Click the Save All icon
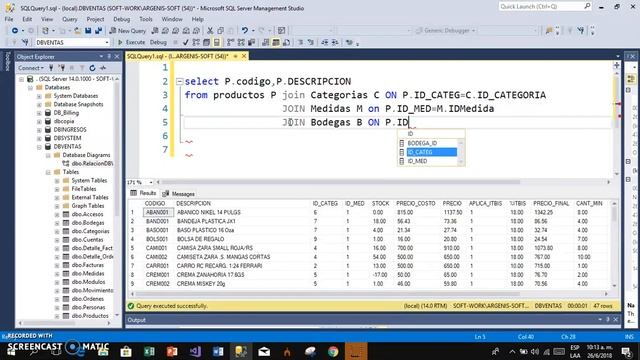The width and height of the screenshot is (640, 360). (98, 31)
